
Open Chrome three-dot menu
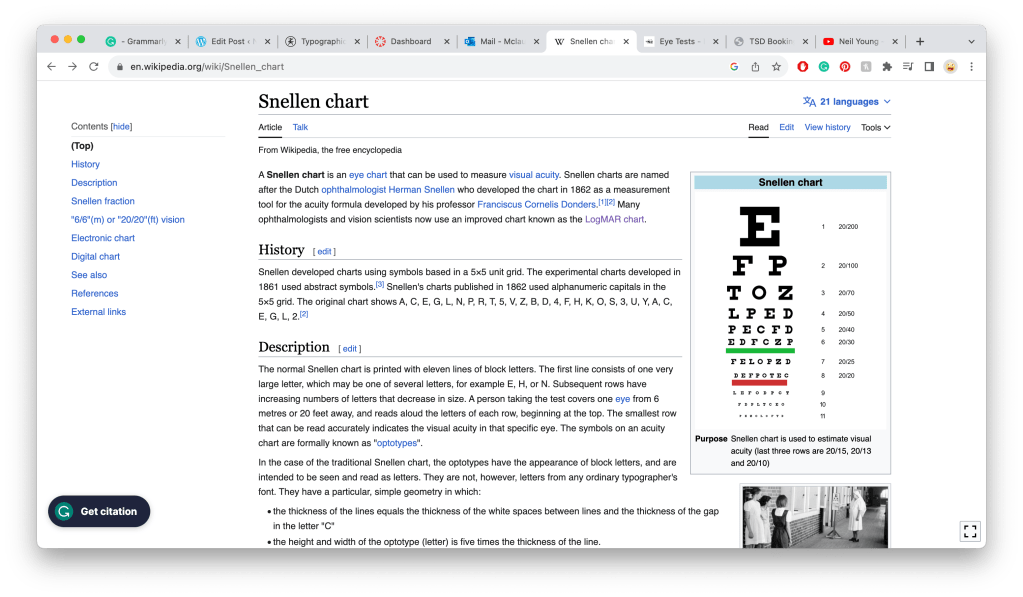click(971, 67)
